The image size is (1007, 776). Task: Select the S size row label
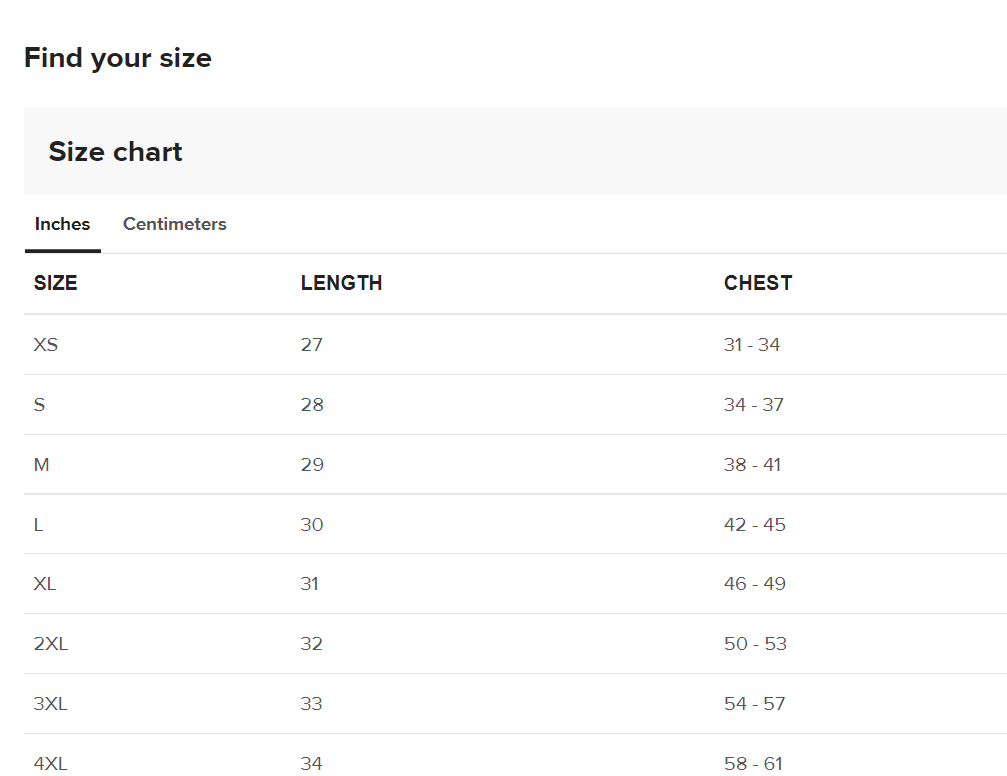click(39, 405)
